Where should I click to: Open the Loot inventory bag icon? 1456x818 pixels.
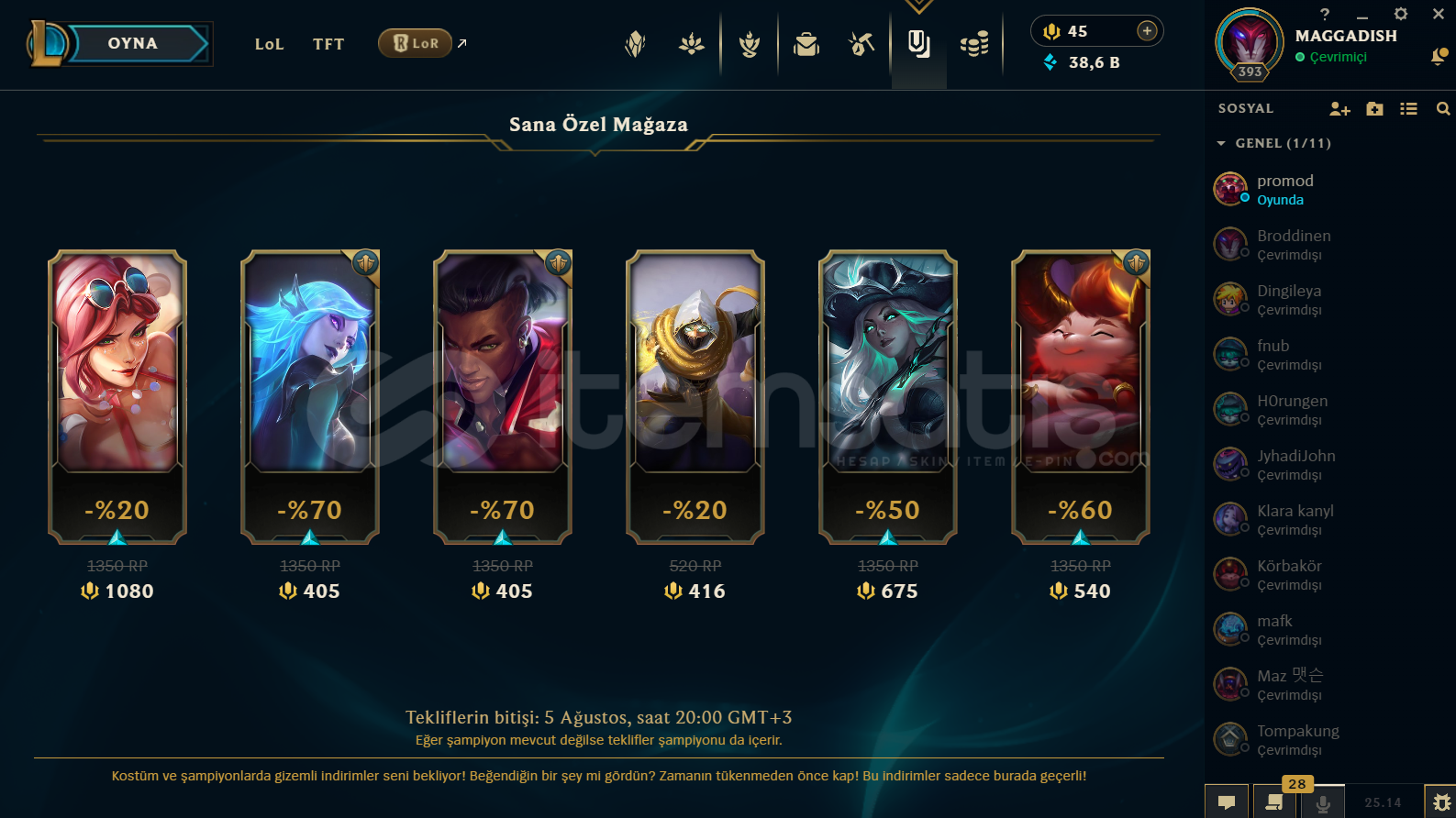(806, 44)
